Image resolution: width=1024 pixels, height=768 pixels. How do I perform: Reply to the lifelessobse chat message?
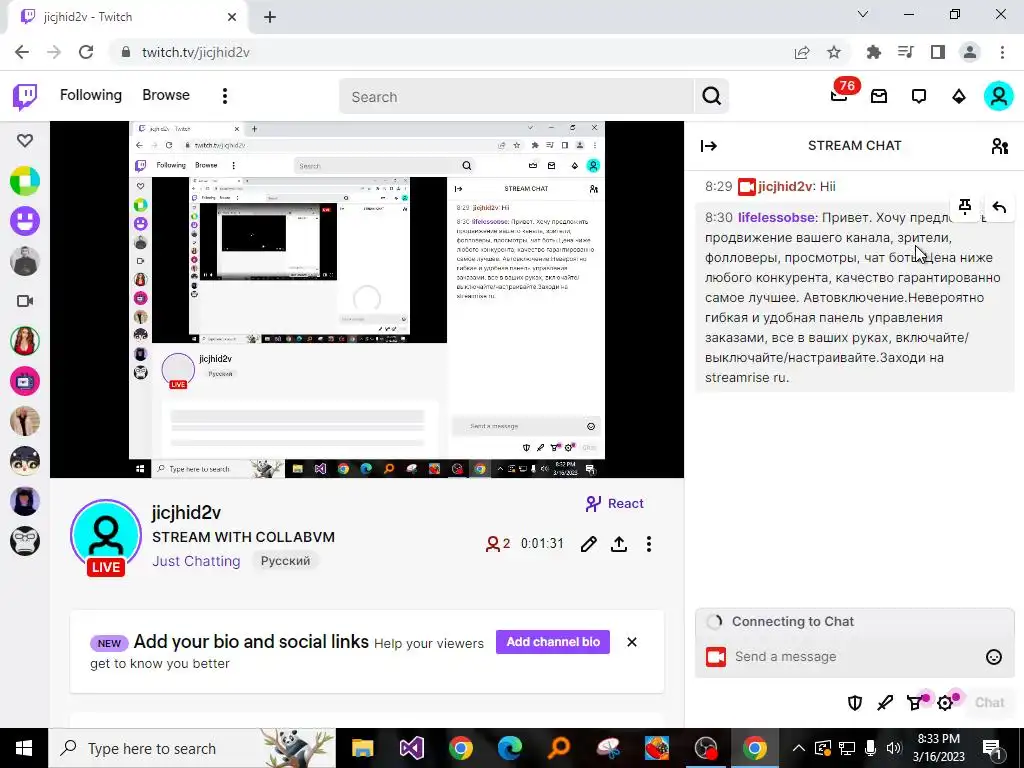999,207
